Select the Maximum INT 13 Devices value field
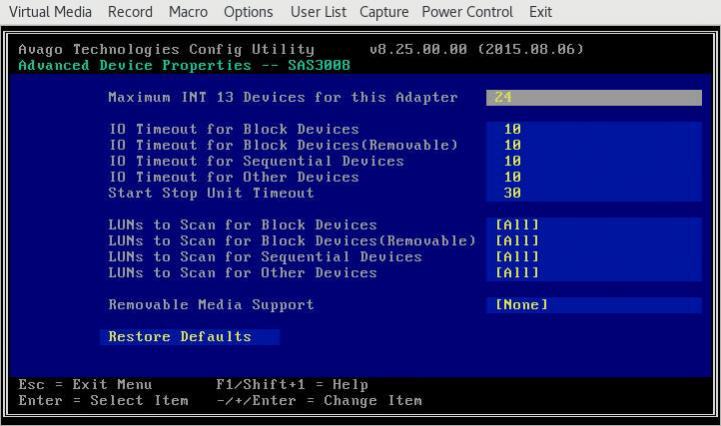Viewport: 721px width, 426px height. (x=594, y=98)
